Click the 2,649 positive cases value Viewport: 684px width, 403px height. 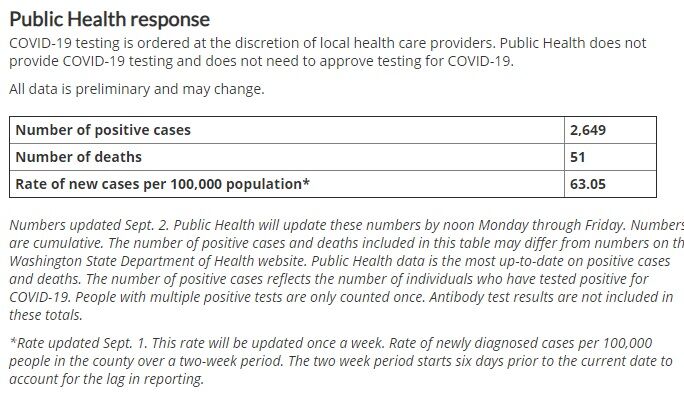pos(590,130)
